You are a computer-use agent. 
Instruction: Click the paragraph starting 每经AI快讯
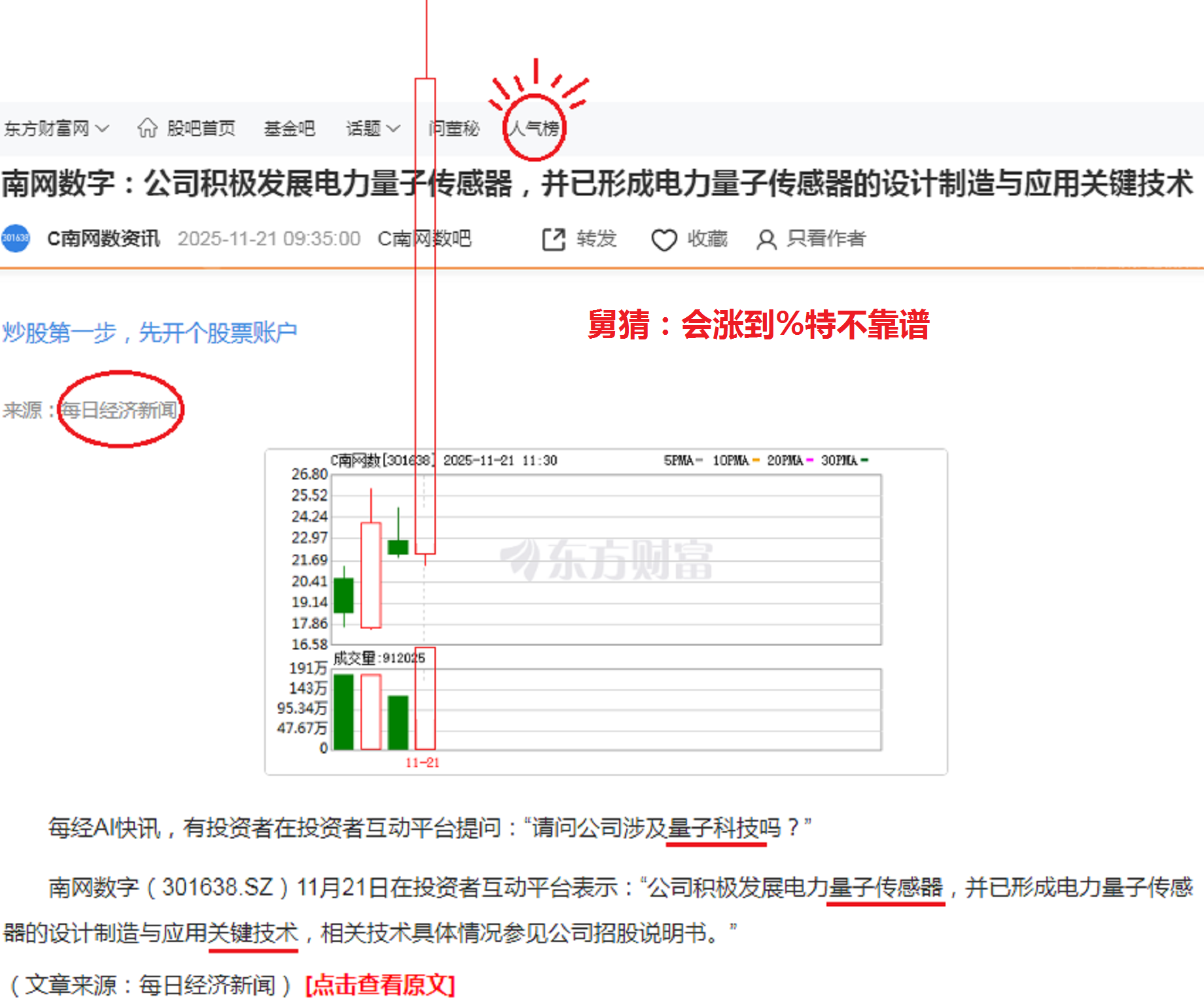pos(430,828)
